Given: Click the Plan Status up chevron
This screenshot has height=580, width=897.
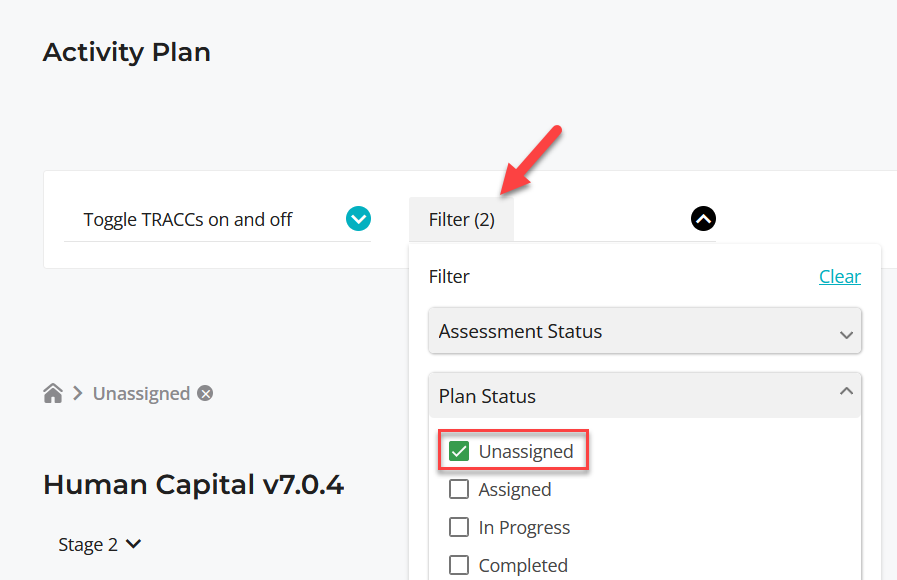Looking at the screenshot, I should pyautogui.click(x=846, y=392).
